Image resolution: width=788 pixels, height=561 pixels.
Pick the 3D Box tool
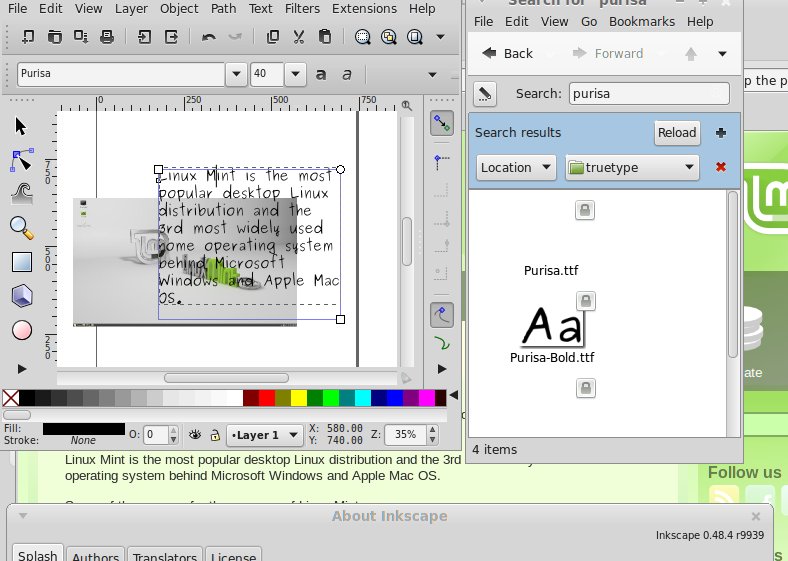(x=22, y=296)
